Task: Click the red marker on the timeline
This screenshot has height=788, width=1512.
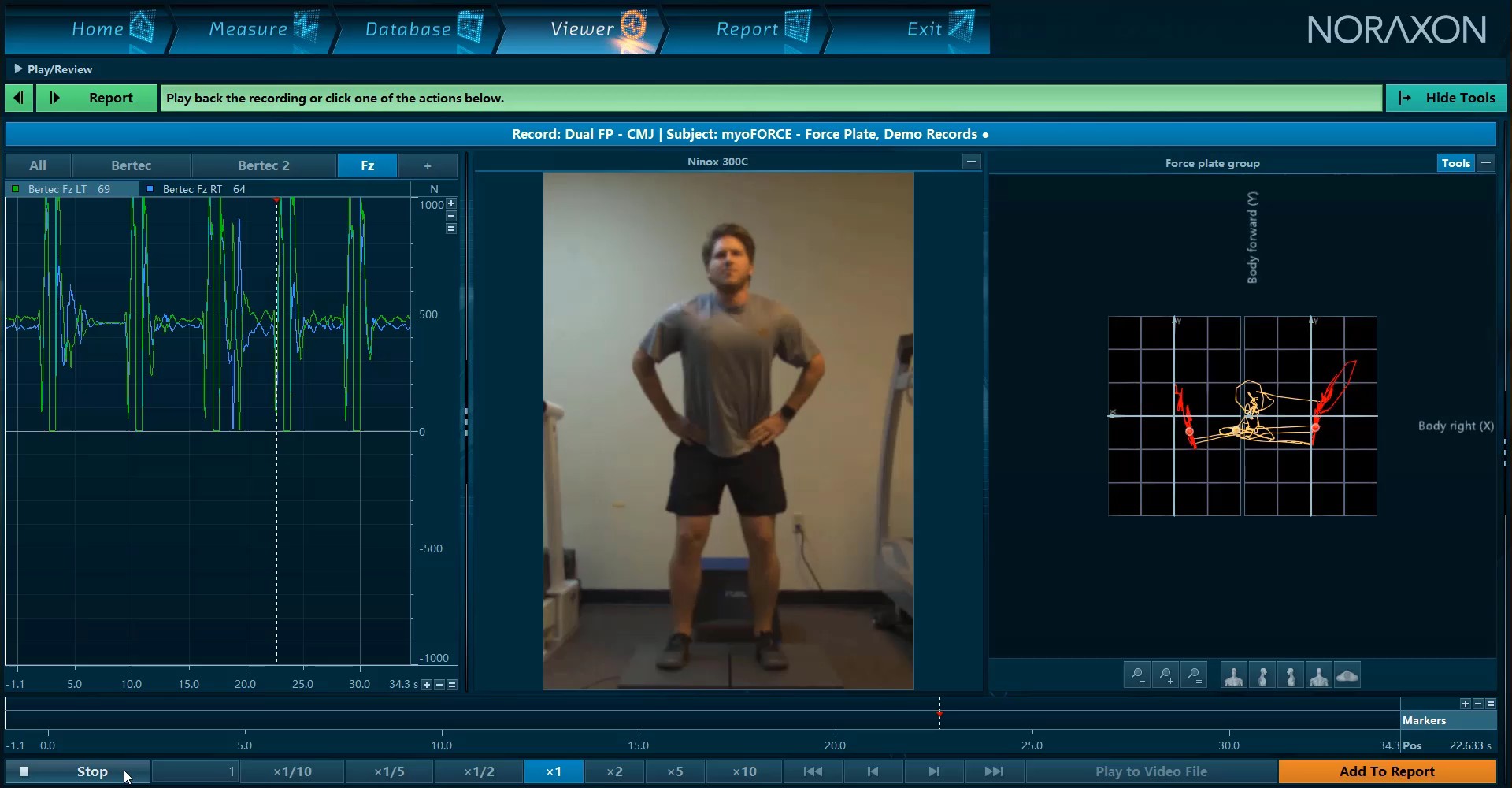Action: point(939,714)
